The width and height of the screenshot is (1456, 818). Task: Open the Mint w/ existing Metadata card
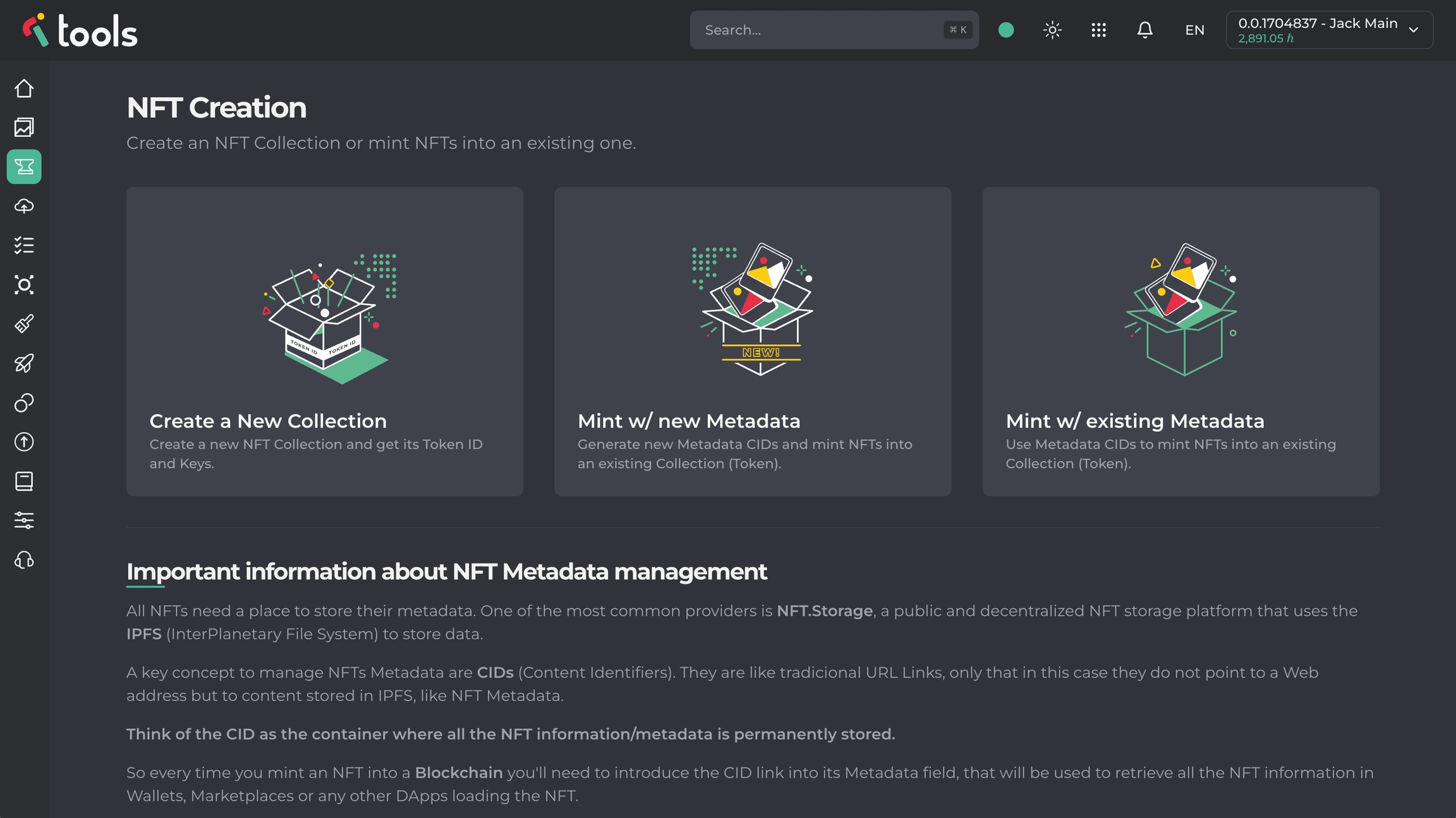tap(1180, 341)
